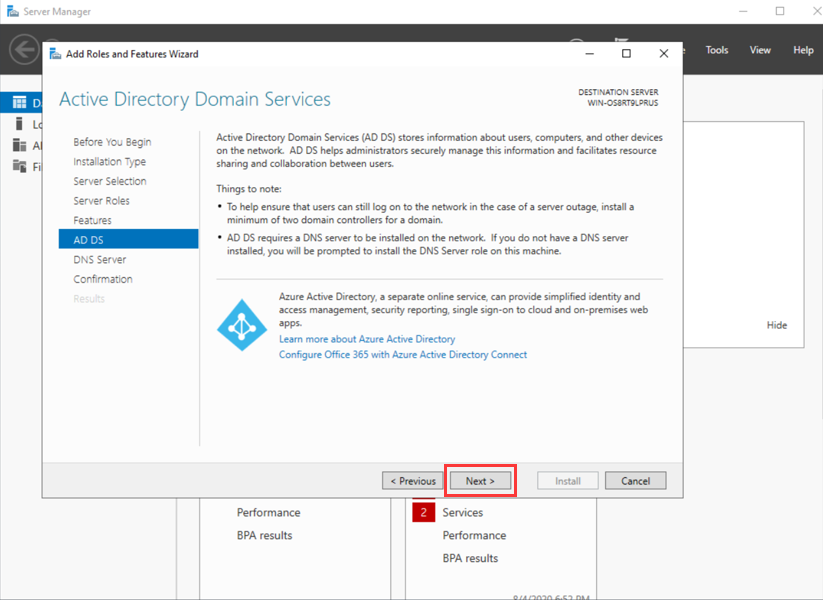Select the Dashboard icon in left sidebar
This screenshot has width=823, height=600.
(x=19, y=103)
